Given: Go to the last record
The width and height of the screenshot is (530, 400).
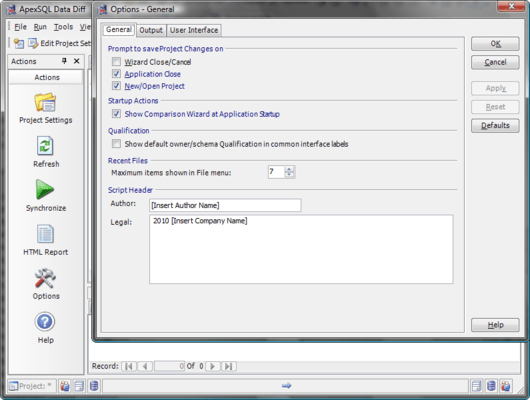Looking at the screenshot, I should pos(228,366).
